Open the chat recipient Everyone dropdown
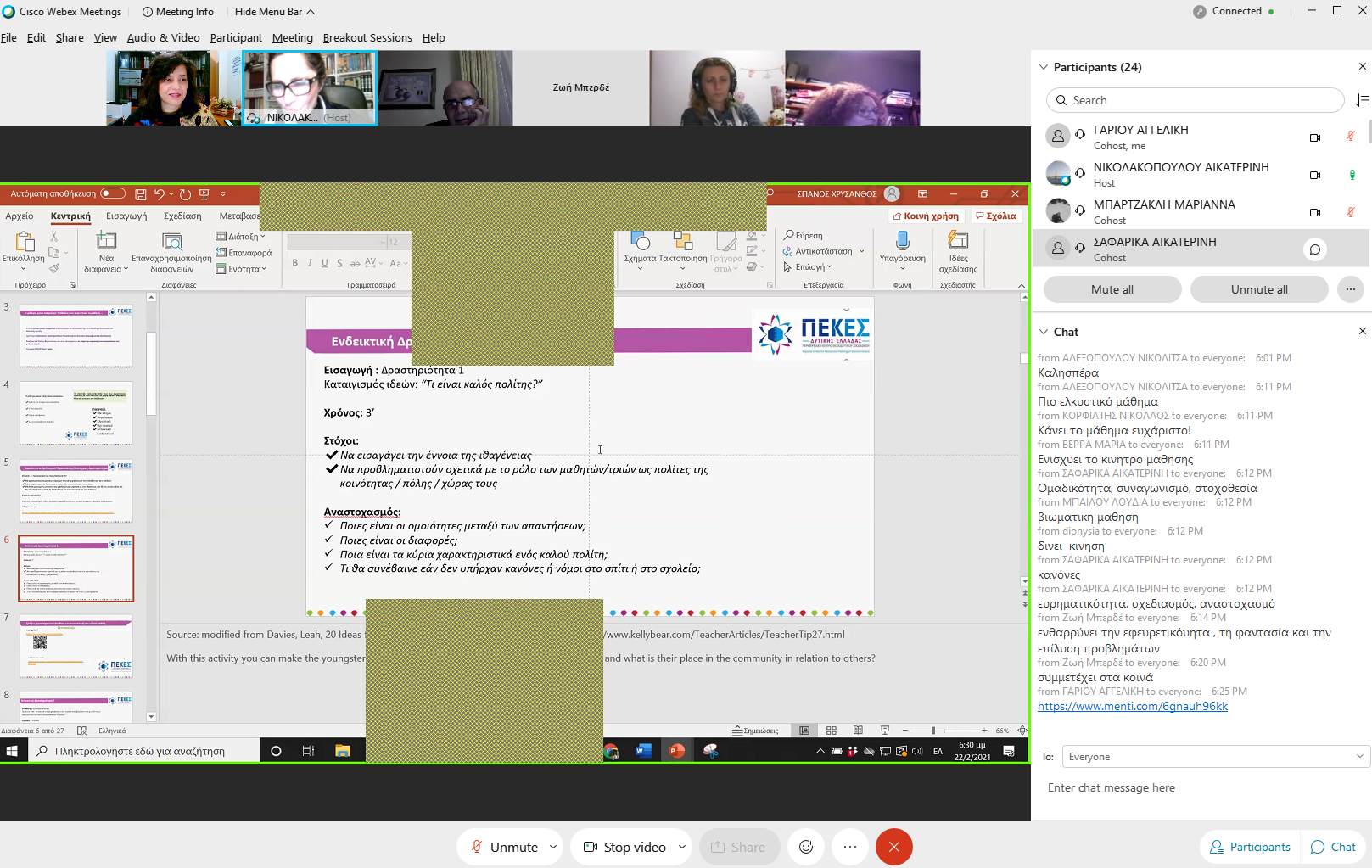This screenshot has height=868, width=1372. [x=1216, y=757]
